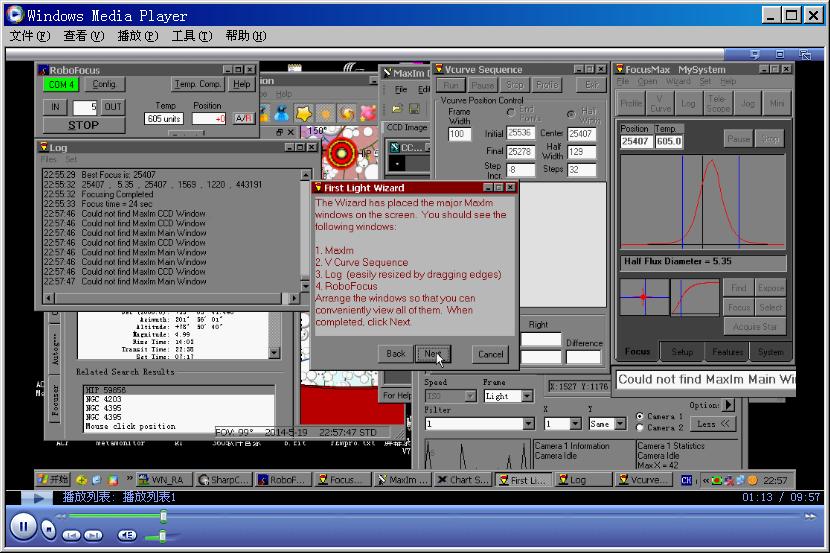The height and width of the screenshot is (553, 830).
Task: Open the 播放(P) menu
Action: point(138,35)
